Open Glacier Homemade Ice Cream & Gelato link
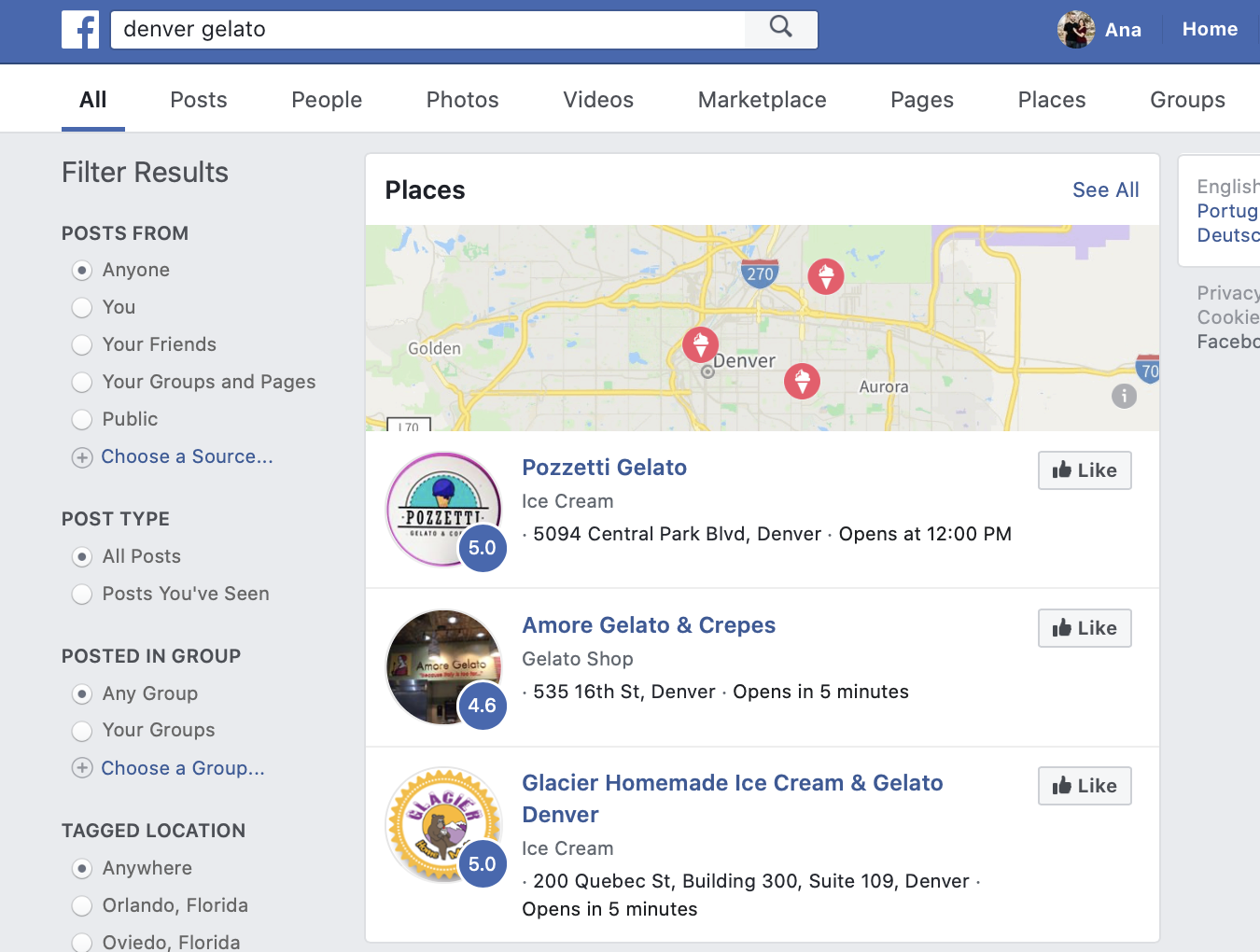 click(733, 799)
